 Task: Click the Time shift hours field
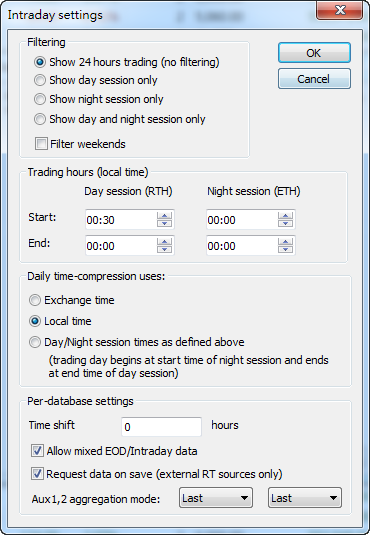click(161, 426)
